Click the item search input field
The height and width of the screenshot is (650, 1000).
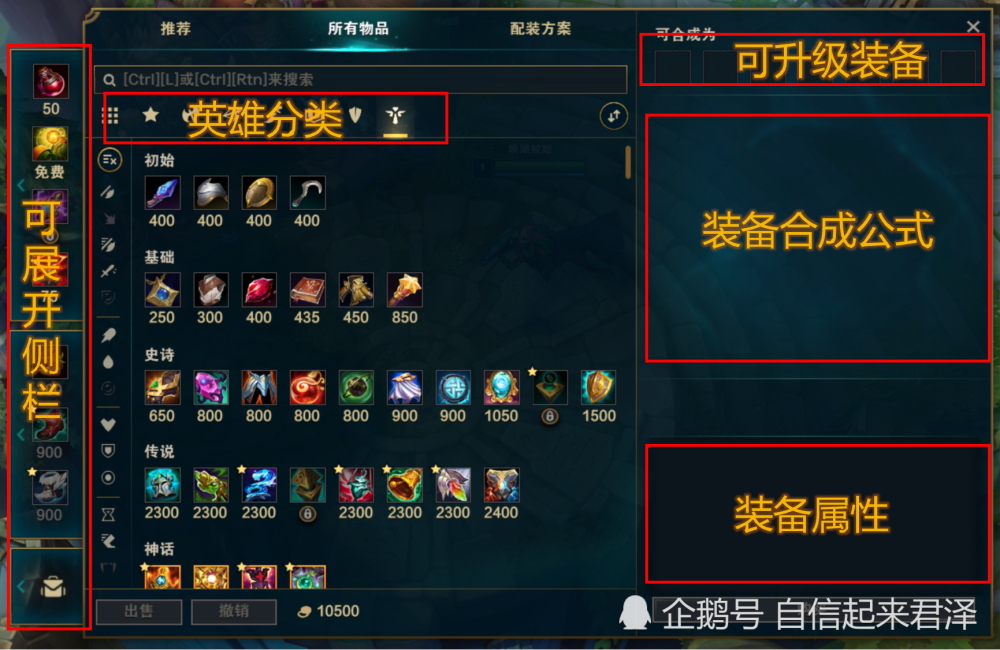coord(360,80)
